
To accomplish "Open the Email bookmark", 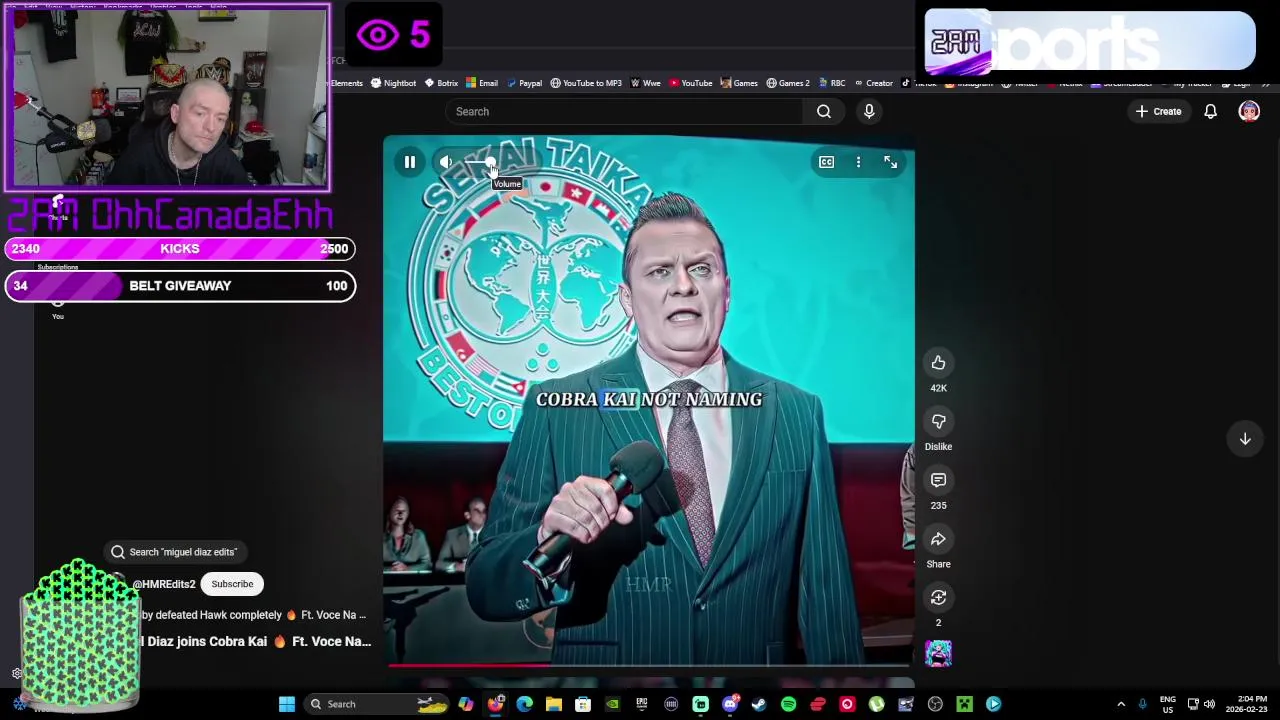I will click(482, 83).
